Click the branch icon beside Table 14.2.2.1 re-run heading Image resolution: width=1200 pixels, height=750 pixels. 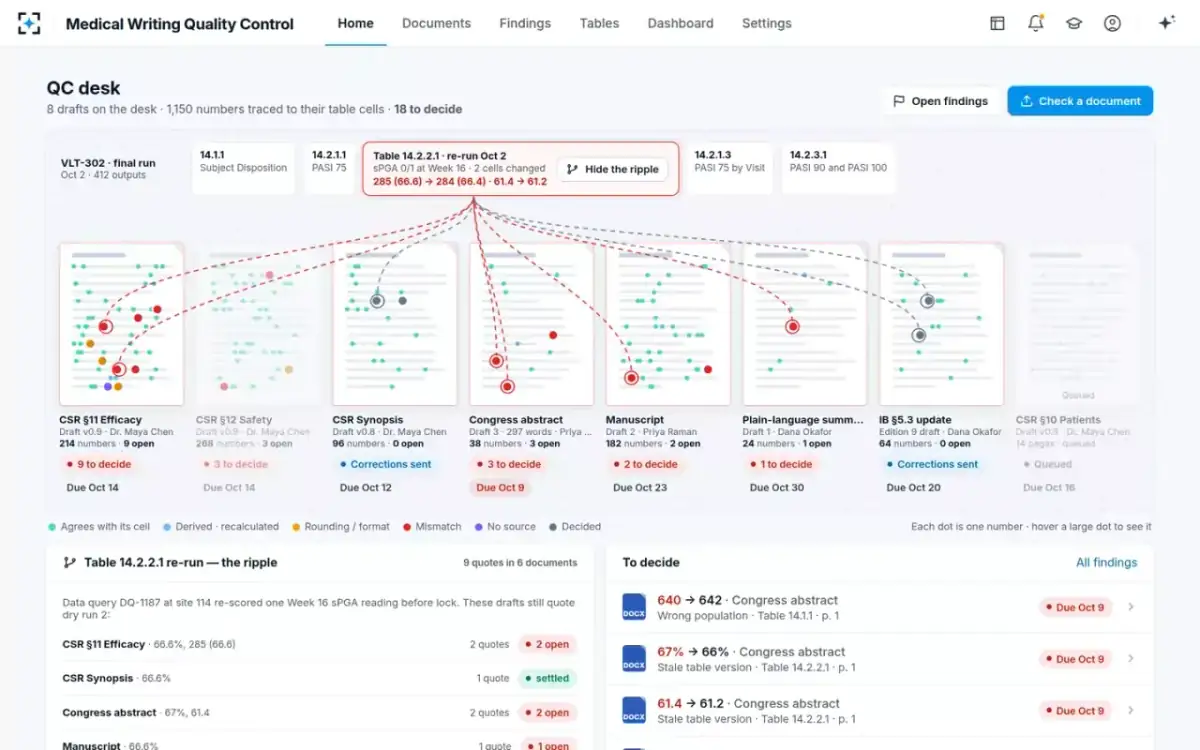(x=69, y=562)
